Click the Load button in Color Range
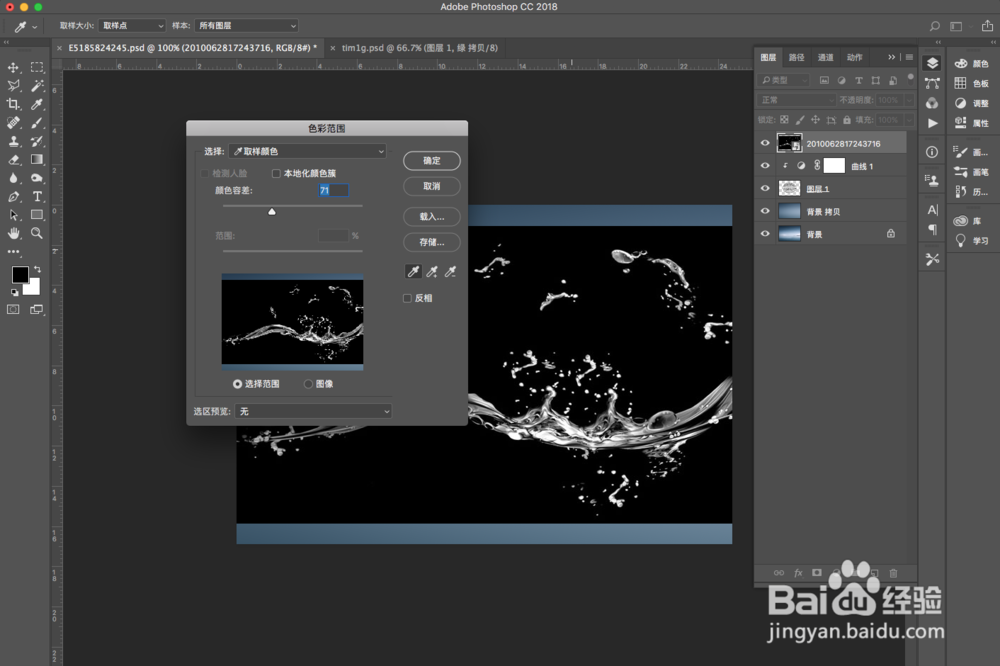The image size is (1000, 666). 432,217
